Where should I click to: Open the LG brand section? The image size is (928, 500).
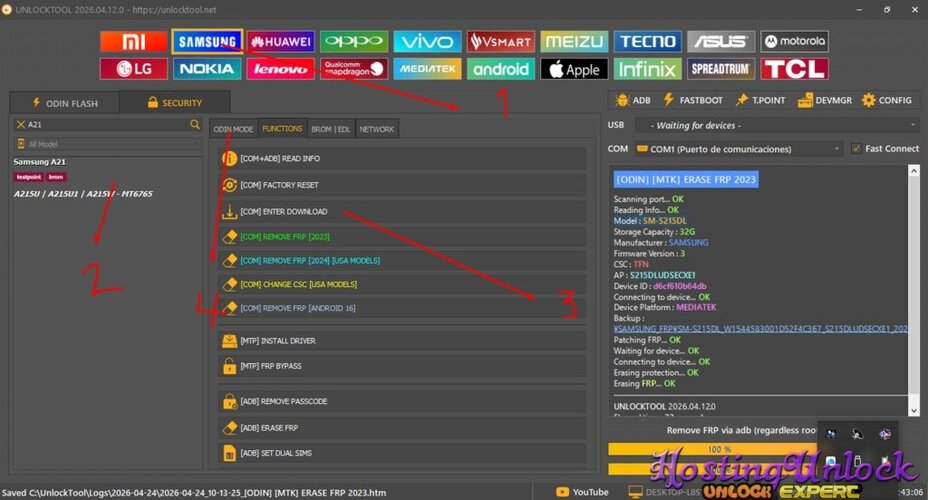click(134, 69)
